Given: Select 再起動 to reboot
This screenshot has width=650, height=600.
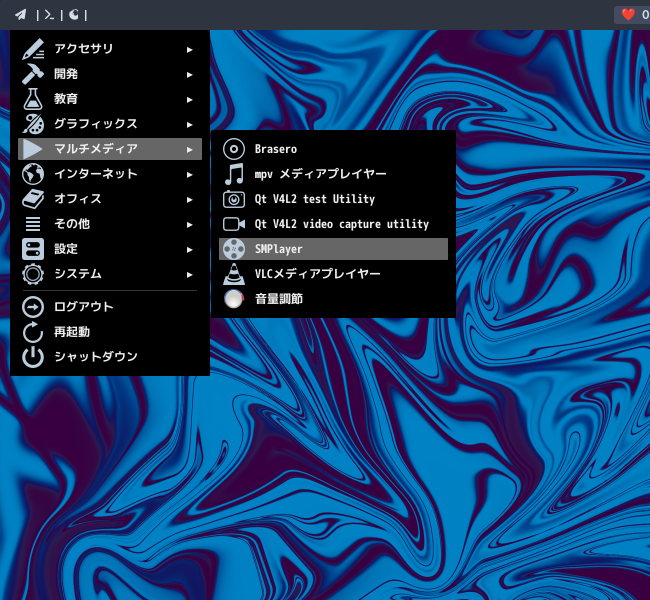Looking at the screenshot, I should pos(110,332).
